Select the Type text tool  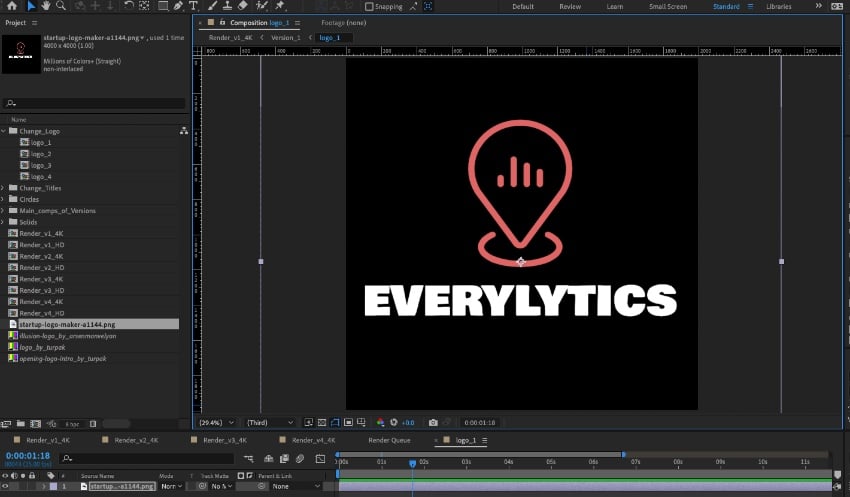coord(193,6)
